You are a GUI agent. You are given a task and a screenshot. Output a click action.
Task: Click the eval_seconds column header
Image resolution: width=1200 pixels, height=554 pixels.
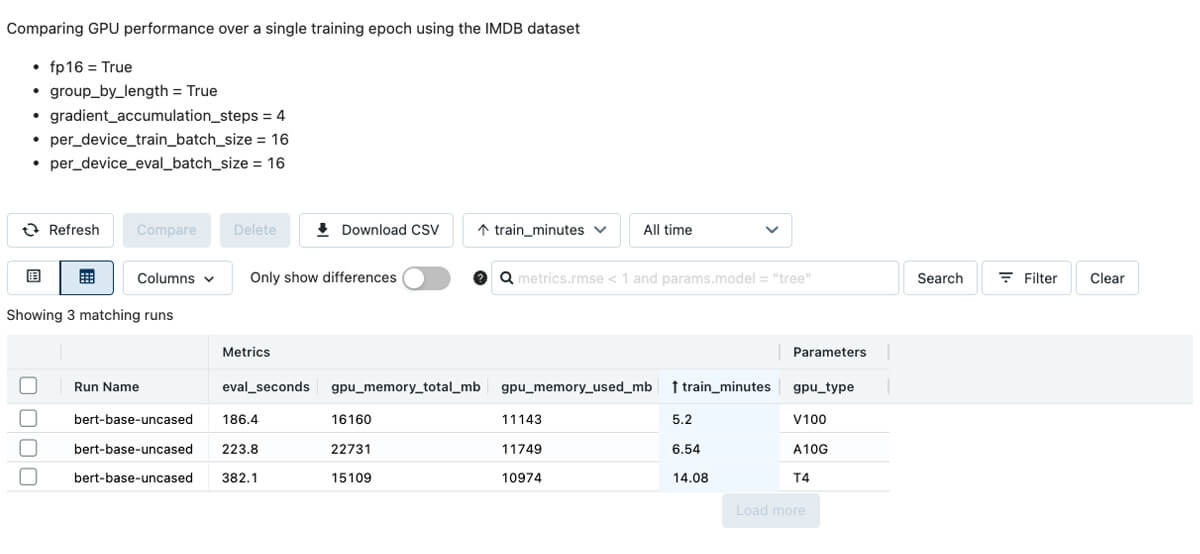tap(265, 387)
